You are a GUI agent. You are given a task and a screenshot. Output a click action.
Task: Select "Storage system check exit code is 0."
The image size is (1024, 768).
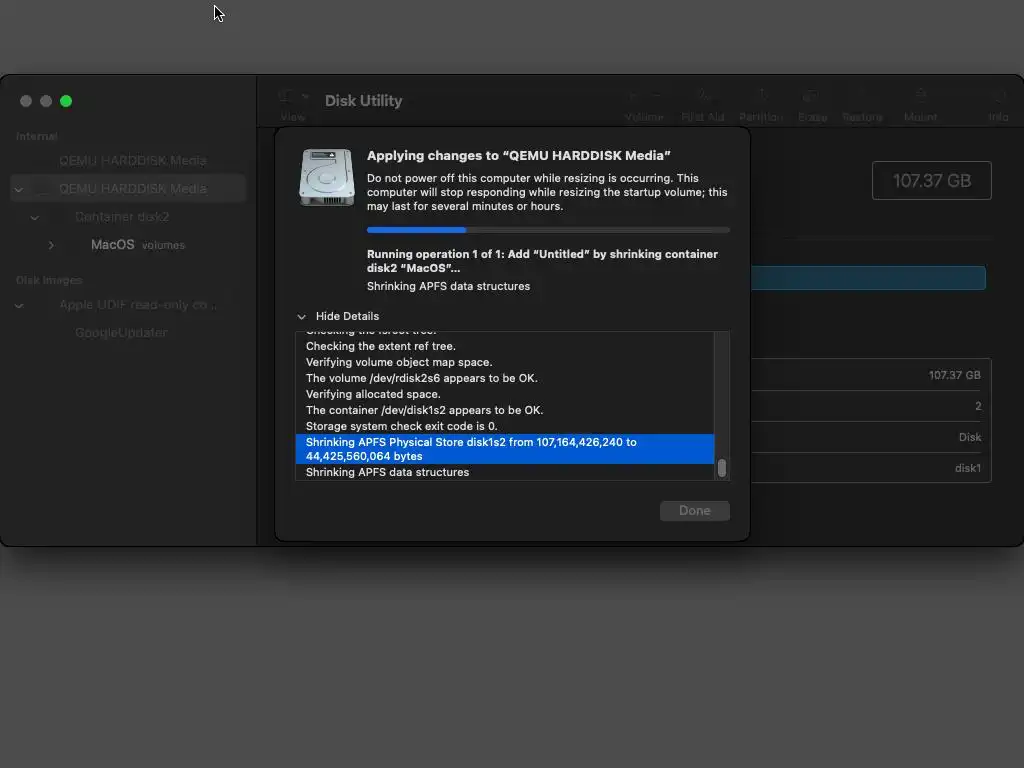(x=402, y=426)
